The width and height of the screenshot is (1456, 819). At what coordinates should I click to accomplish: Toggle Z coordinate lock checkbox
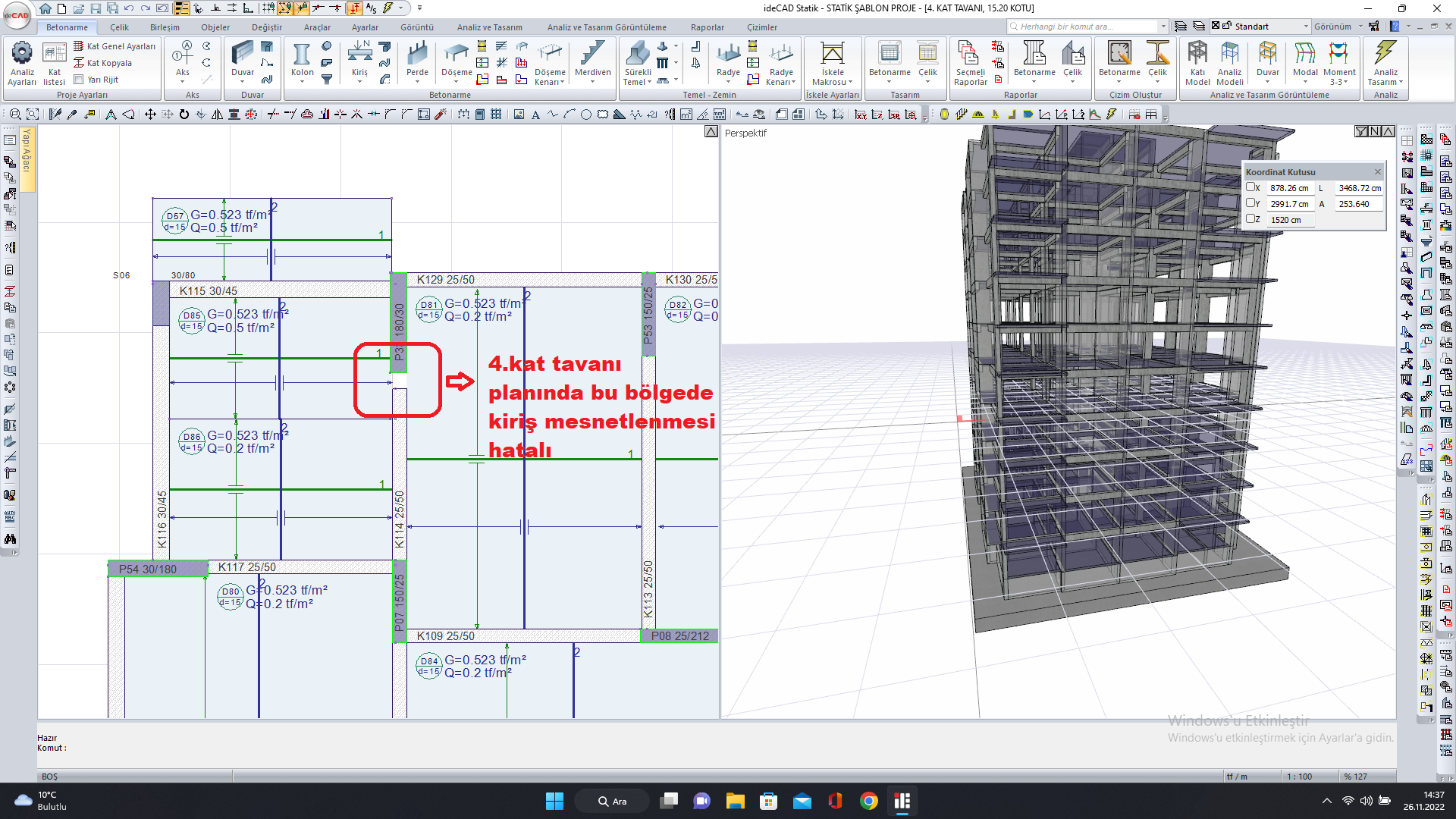(x=1250, y=219)
